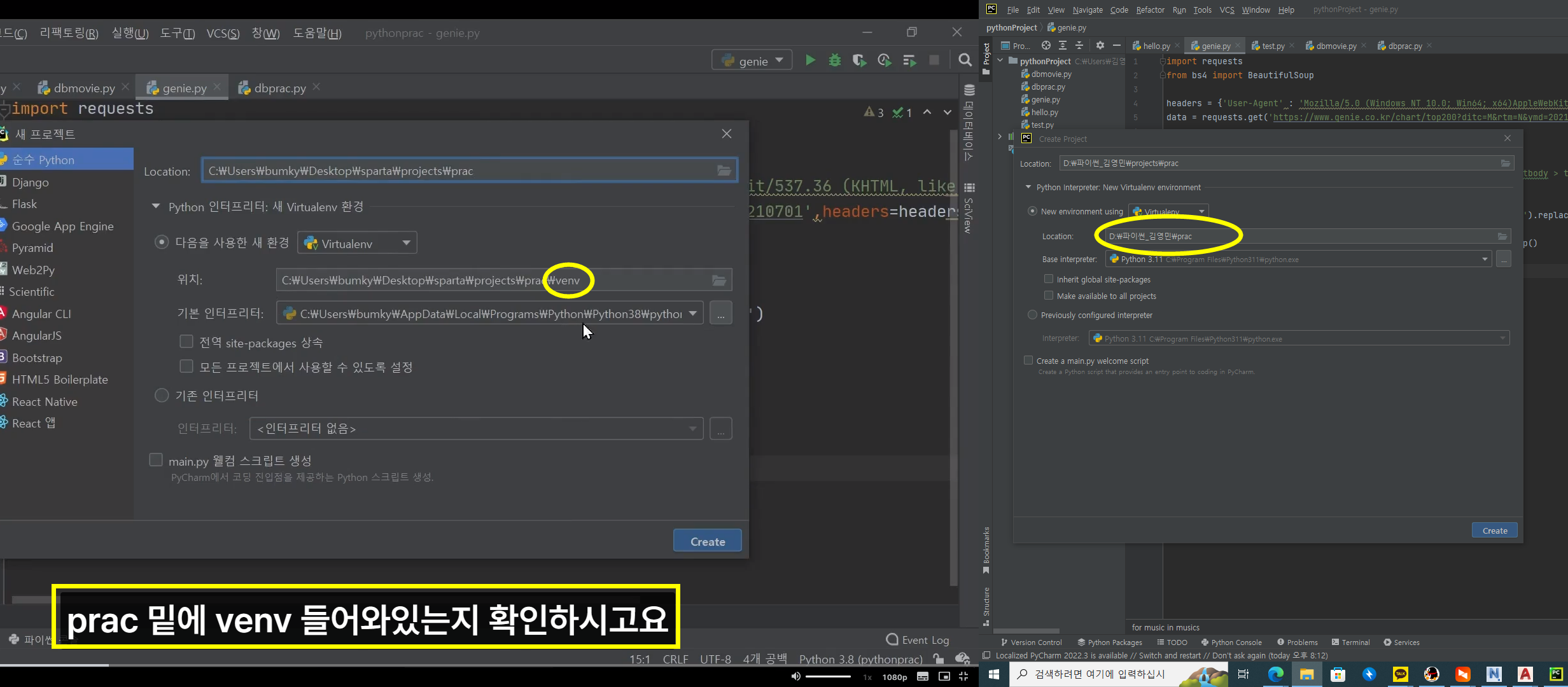Click the video volume speaker icon
The width and height of the screenshot is (1568, 687).
click(x=795, y=676)
